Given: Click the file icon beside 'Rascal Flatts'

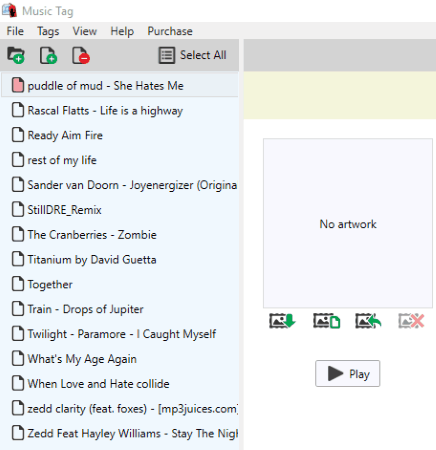Looking at the screenshot, I should tap(18, 110).
